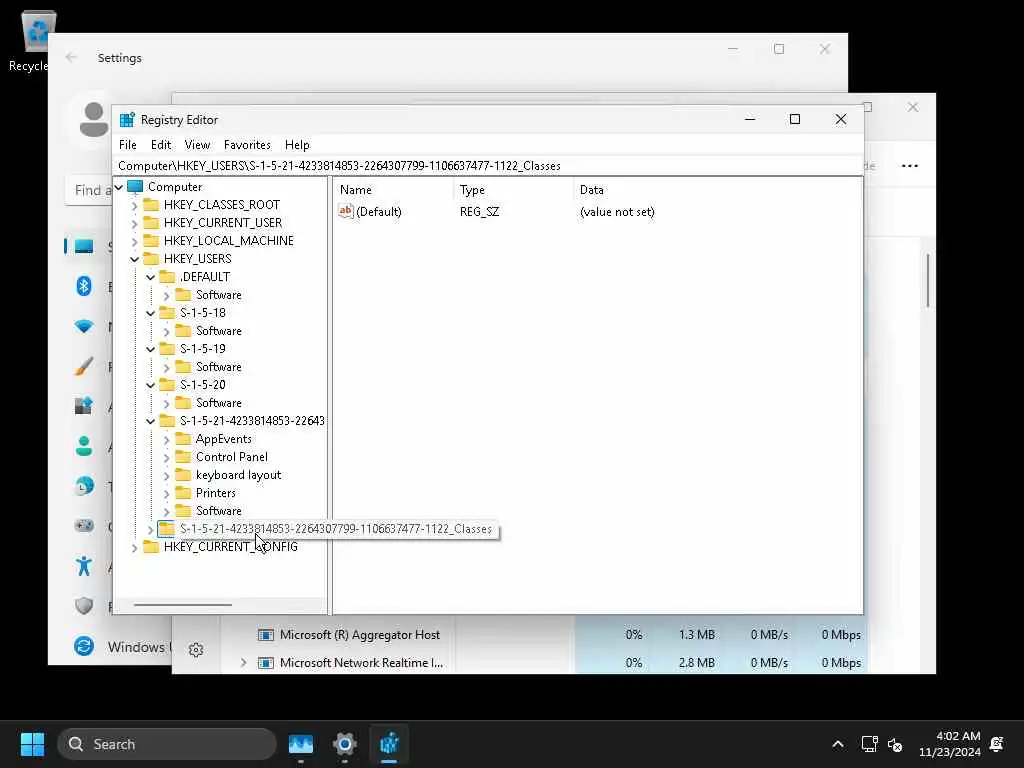Select Microsoft (R) Aggregator Host process
1024x768 pixels.
coord(360,635)
